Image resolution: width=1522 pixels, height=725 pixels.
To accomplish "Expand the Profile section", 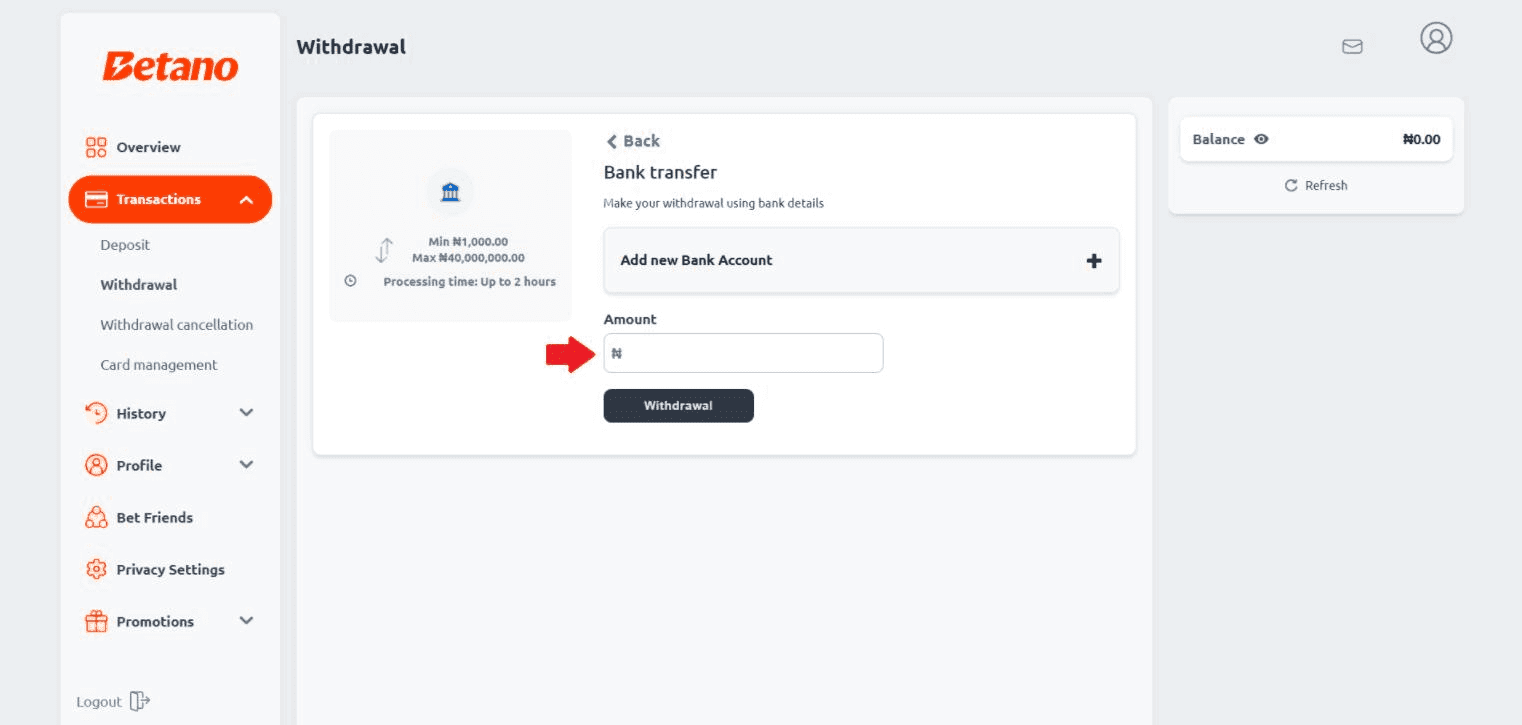I will click(x=246, y=465).
